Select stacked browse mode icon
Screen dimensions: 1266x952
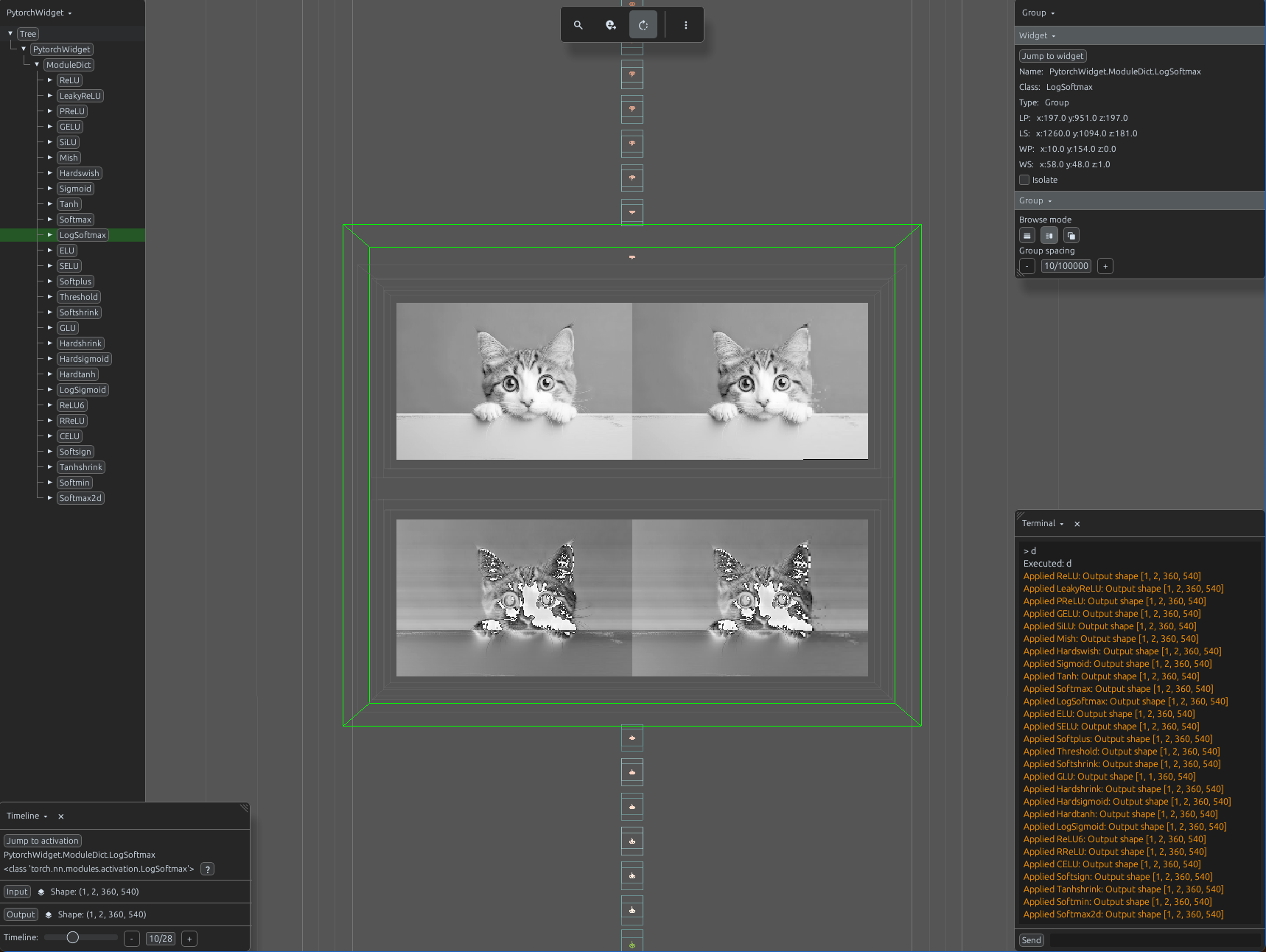tap(1071, 236)
